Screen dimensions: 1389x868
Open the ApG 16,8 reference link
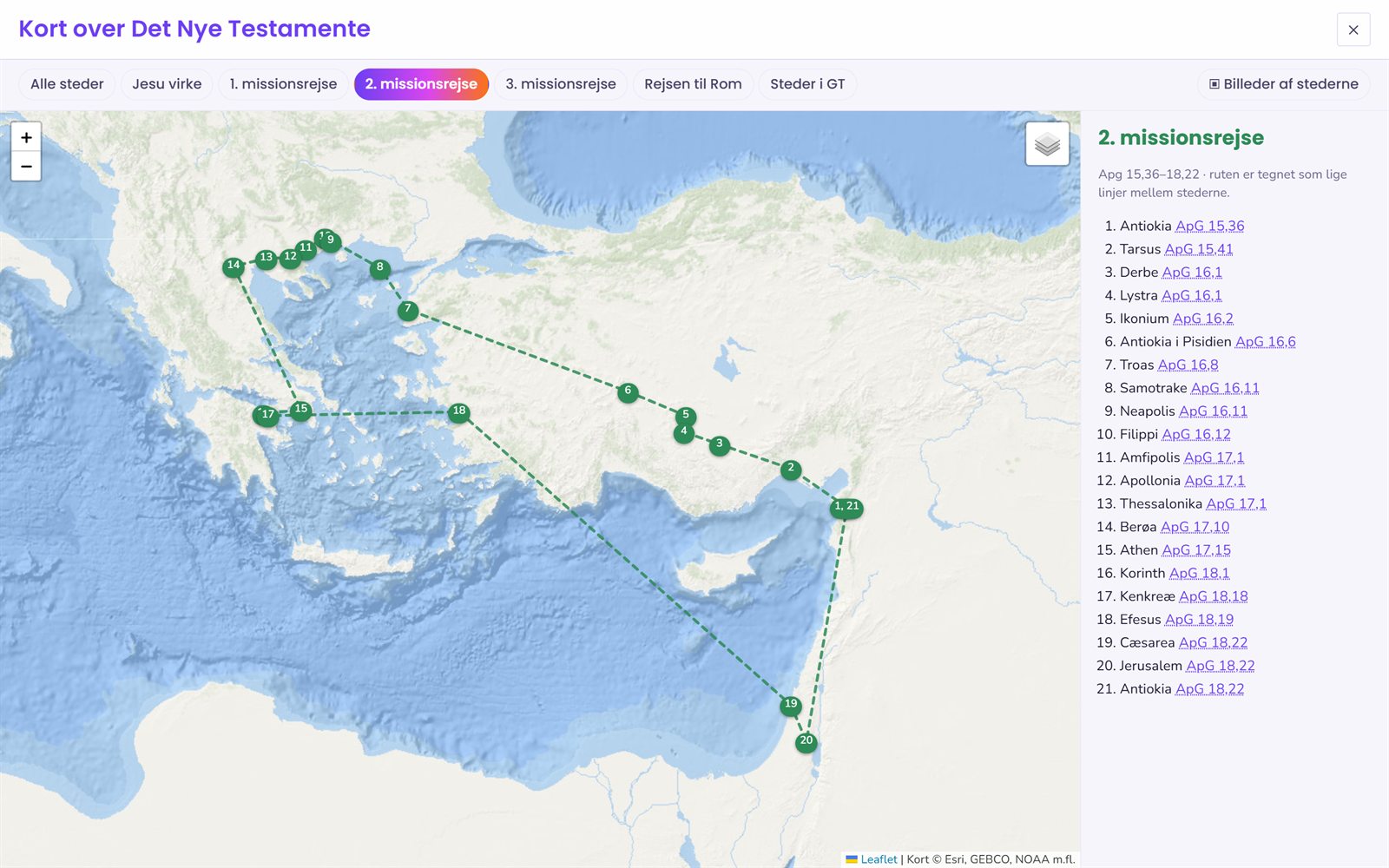(x=1188, y=365)
